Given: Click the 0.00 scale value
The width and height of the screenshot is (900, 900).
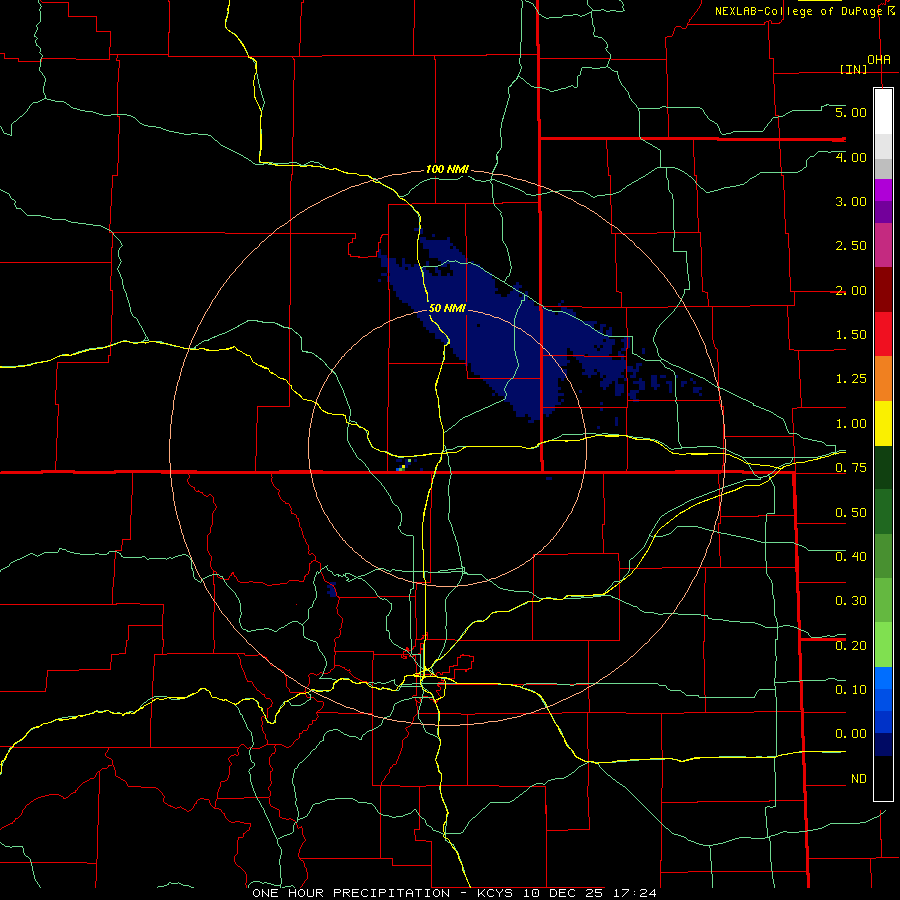Looking at the screenshot, I should pos(851,734).
